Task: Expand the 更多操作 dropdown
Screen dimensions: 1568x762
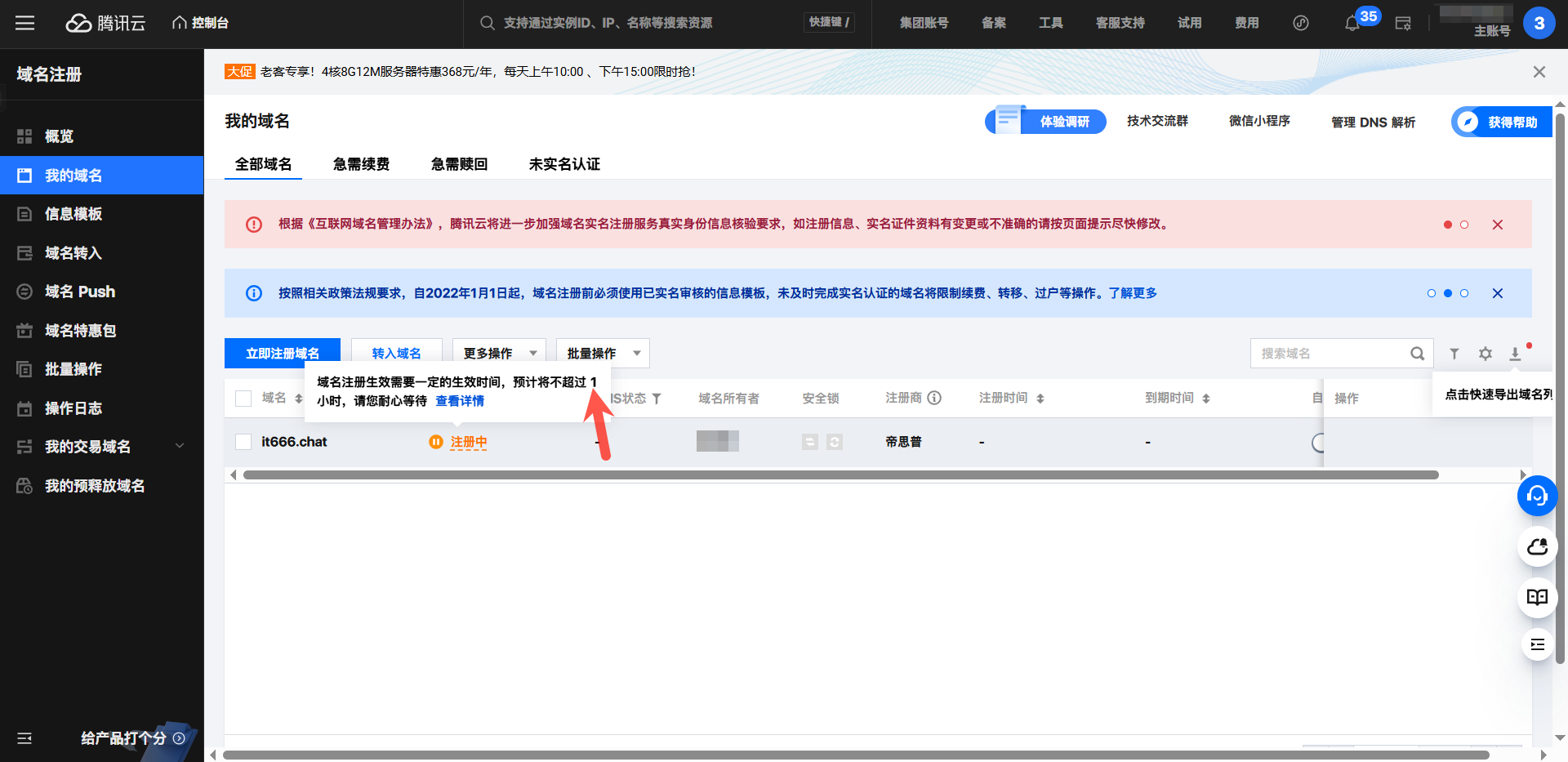Action: 500,353
